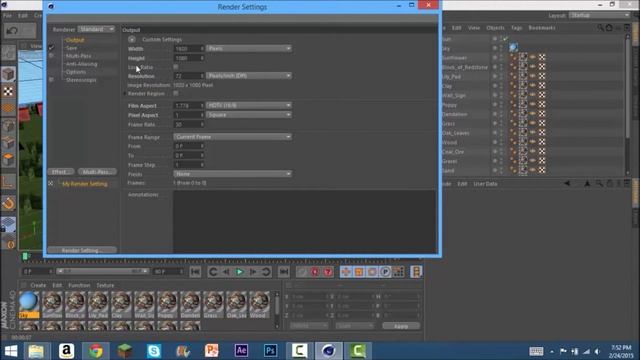
Task: Open the Layout dropdown set to Startup
Action: [600, 16]
